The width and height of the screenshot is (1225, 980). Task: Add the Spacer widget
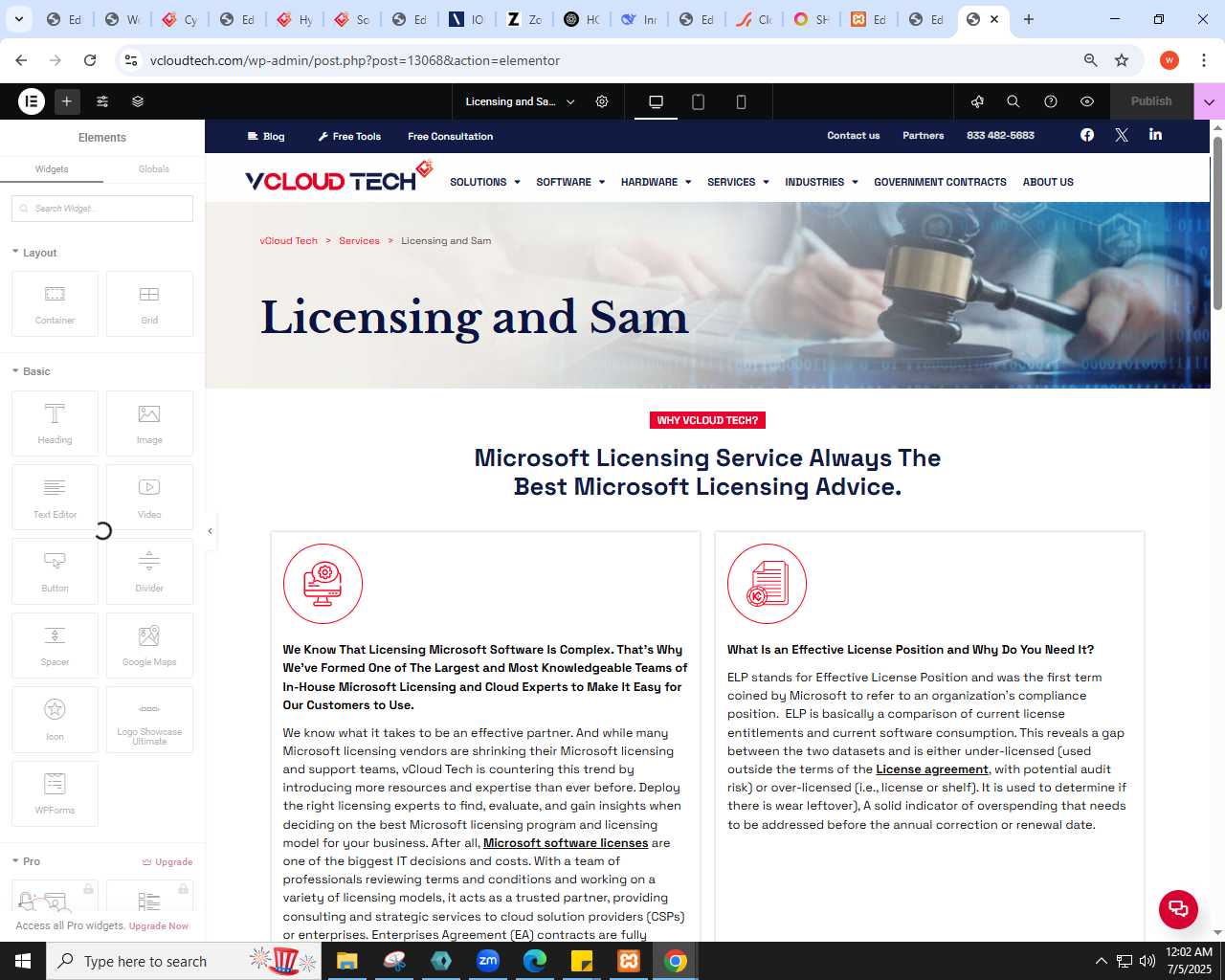tap(55, 645)
